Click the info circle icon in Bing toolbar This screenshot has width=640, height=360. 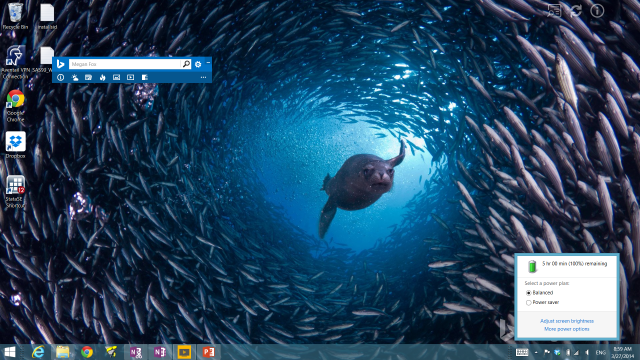pos(60,78)
